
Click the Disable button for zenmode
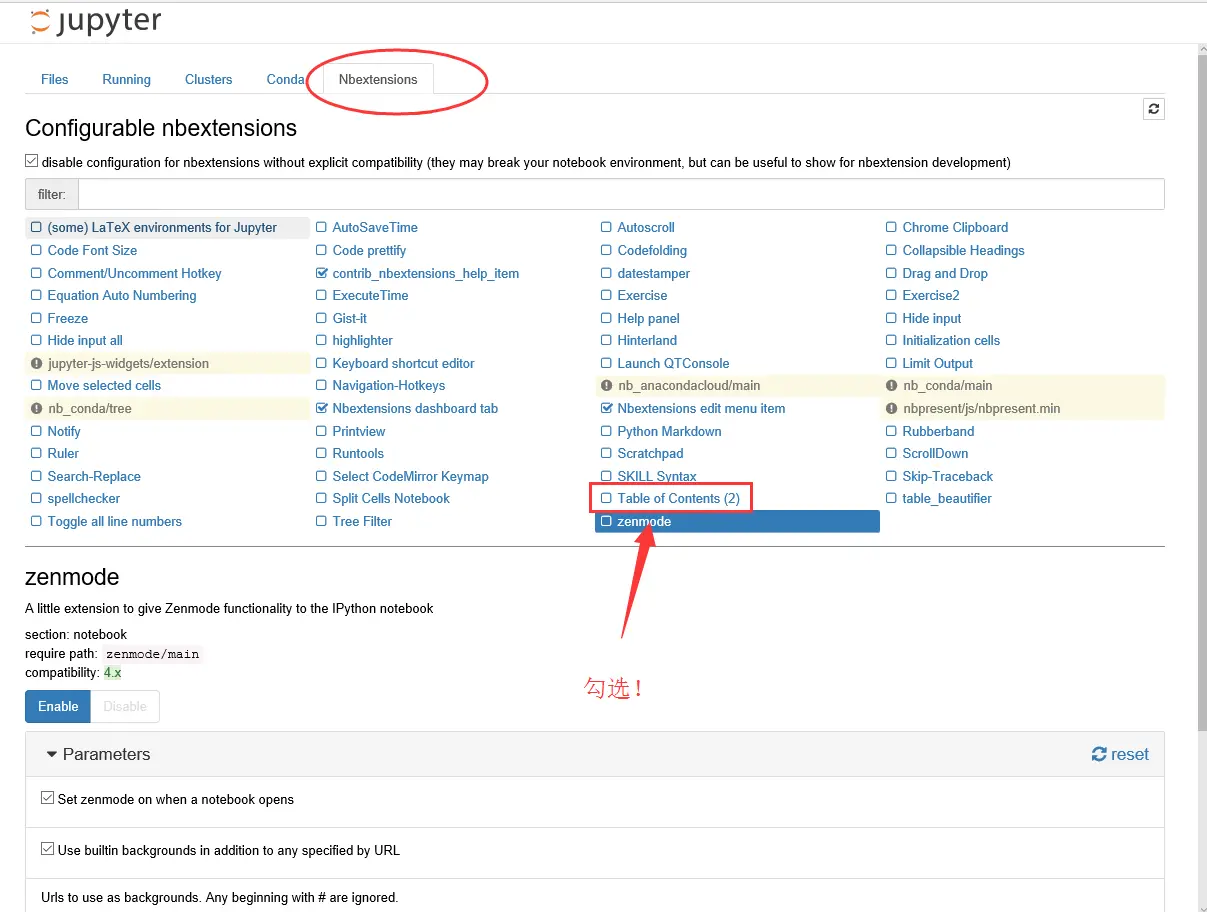[x=125, y=706]
